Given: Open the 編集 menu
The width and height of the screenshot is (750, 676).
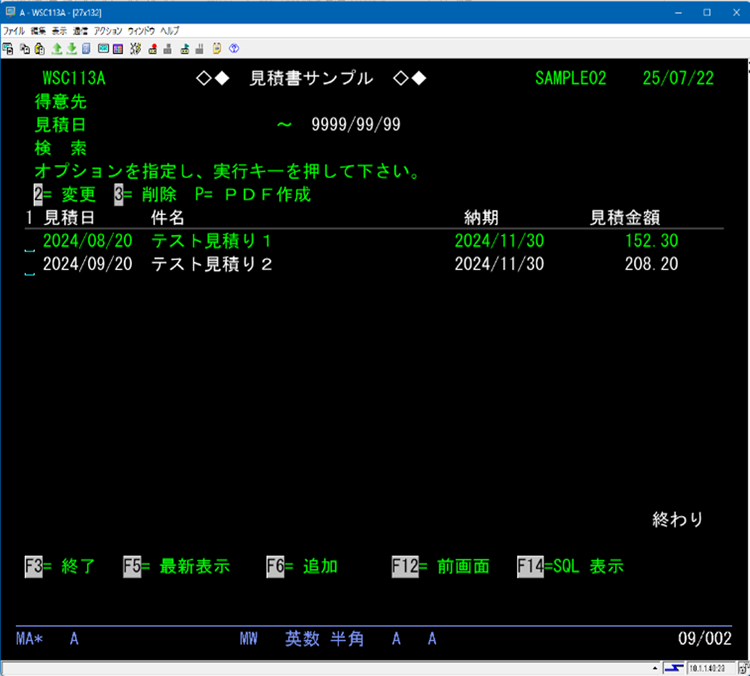Looking at the screenshot, I should coord(38,31).
